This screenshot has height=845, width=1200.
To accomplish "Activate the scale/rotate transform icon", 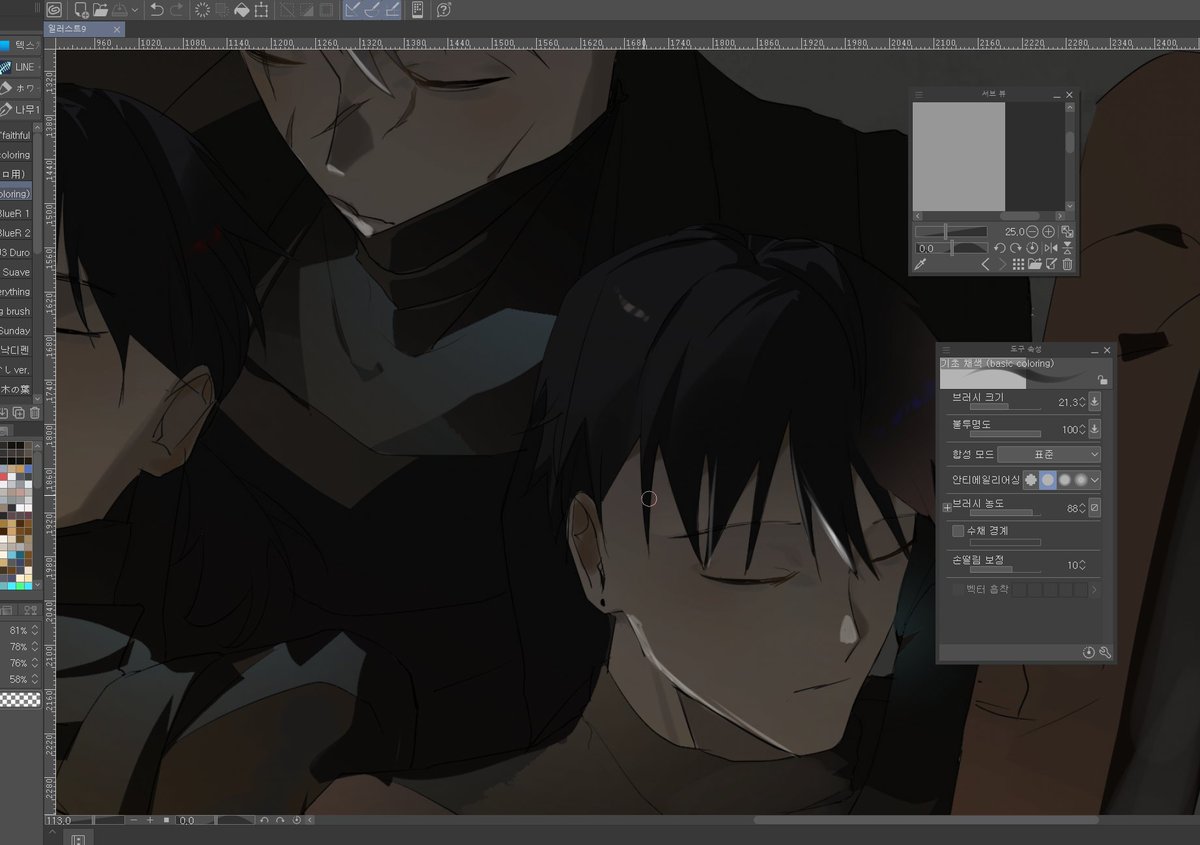I will [261, 10].
